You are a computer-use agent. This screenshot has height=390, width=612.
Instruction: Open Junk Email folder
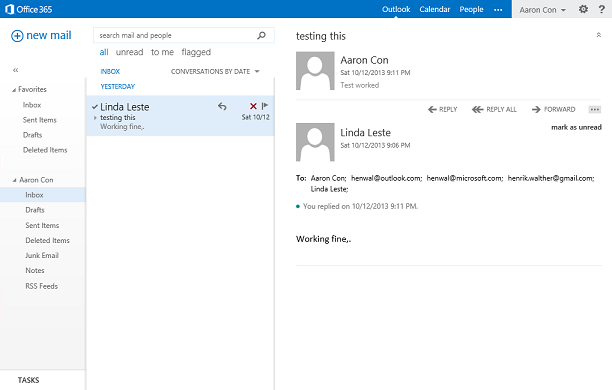[42, 255]
